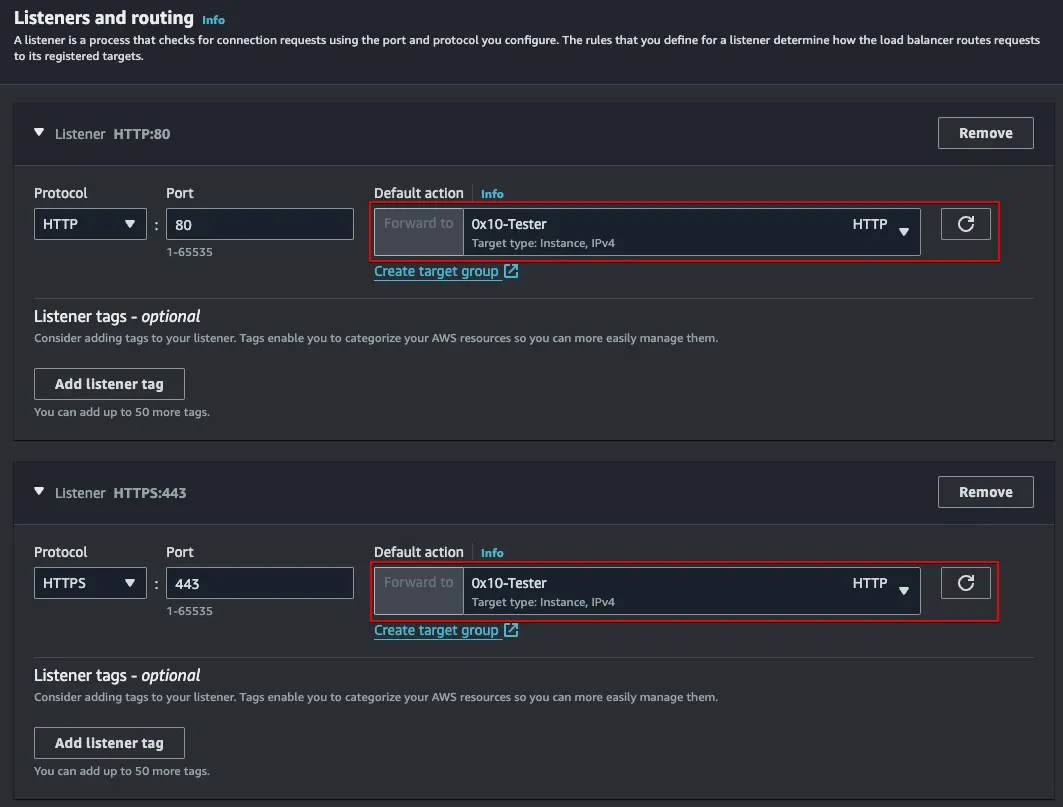The image size is (1063, 807).
Task: Remove the HTTPS:443 listener
Action: point(985,492)
